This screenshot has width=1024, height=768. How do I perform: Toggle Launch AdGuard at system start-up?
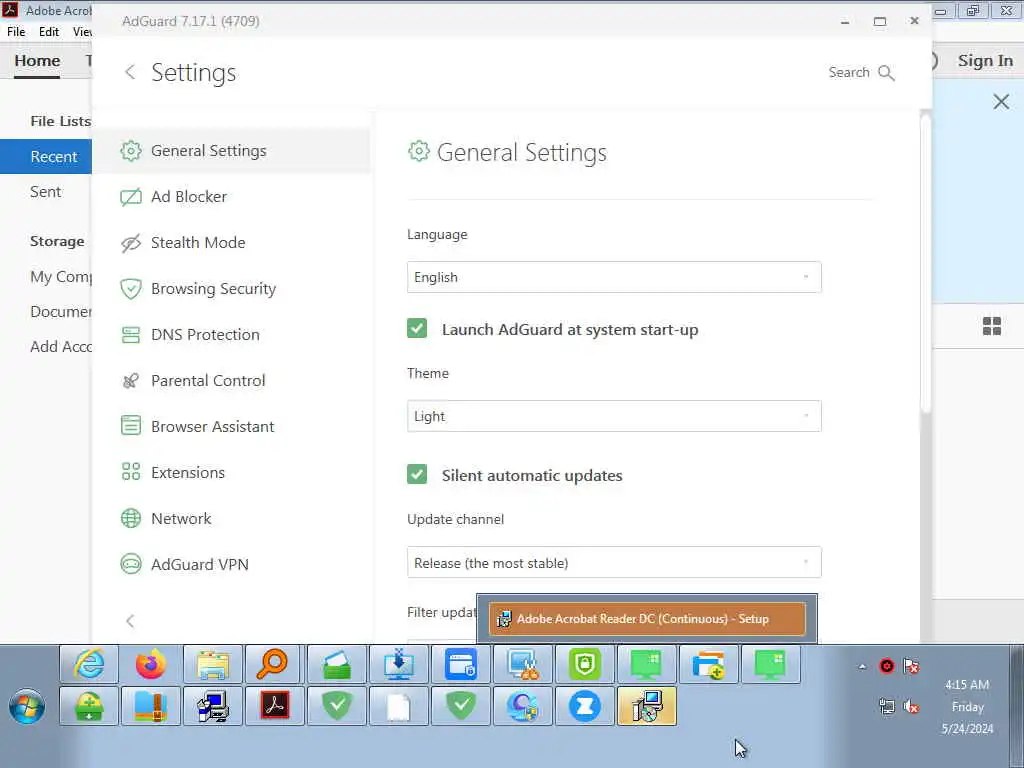(417, 328)
